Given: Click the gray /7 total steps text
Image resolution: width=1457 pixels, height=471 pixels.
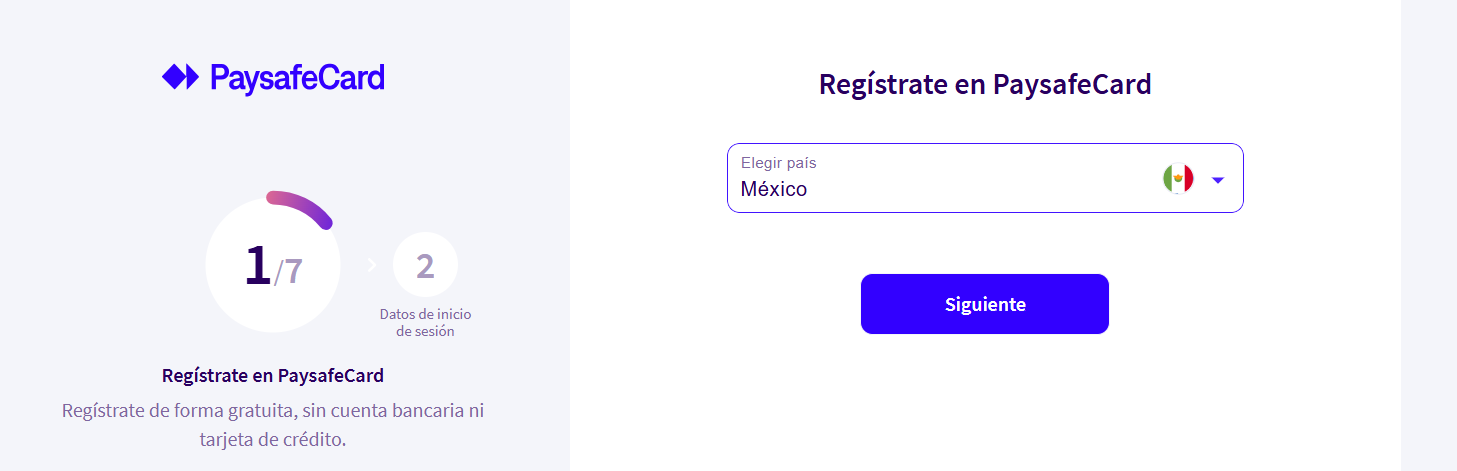Looking at the screenshot, I should 288,270.
